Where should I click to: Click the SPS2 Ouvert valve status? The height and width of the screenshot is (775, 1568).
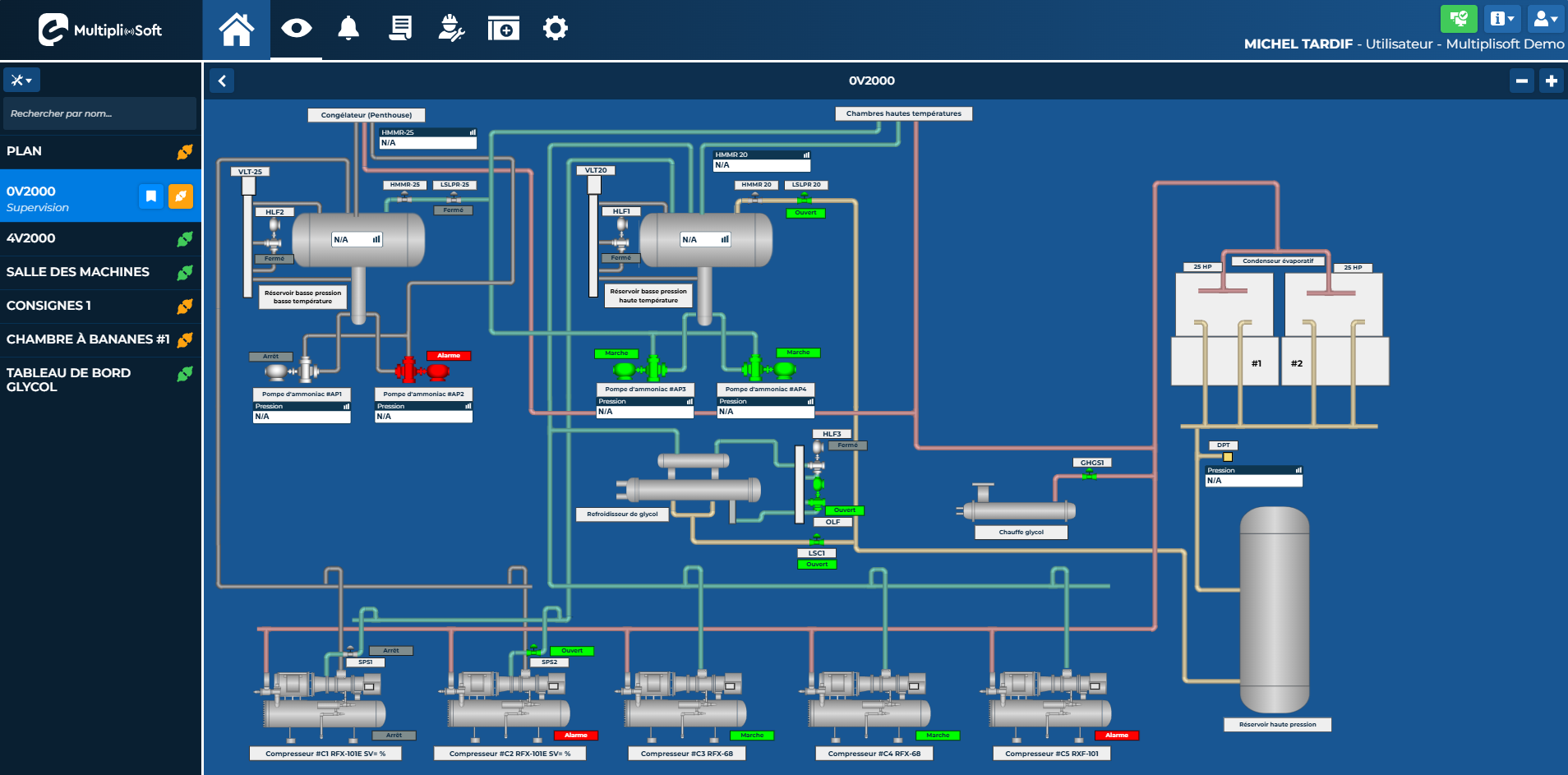tap(572, 651)
